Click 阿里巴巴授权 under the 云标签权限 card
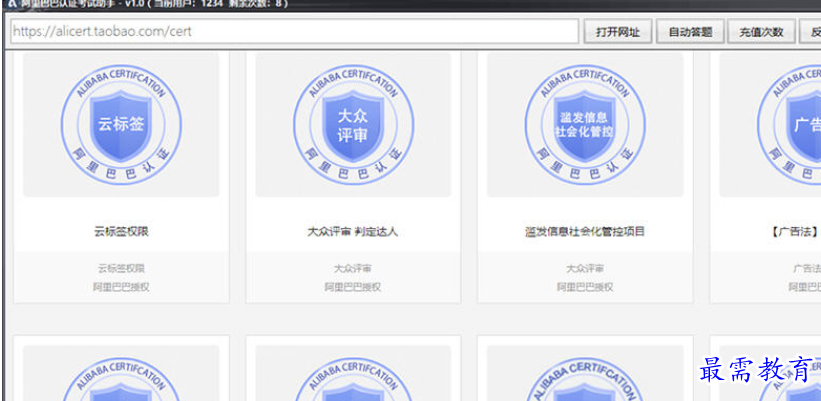Screen dimensions: 821x401 121,287
